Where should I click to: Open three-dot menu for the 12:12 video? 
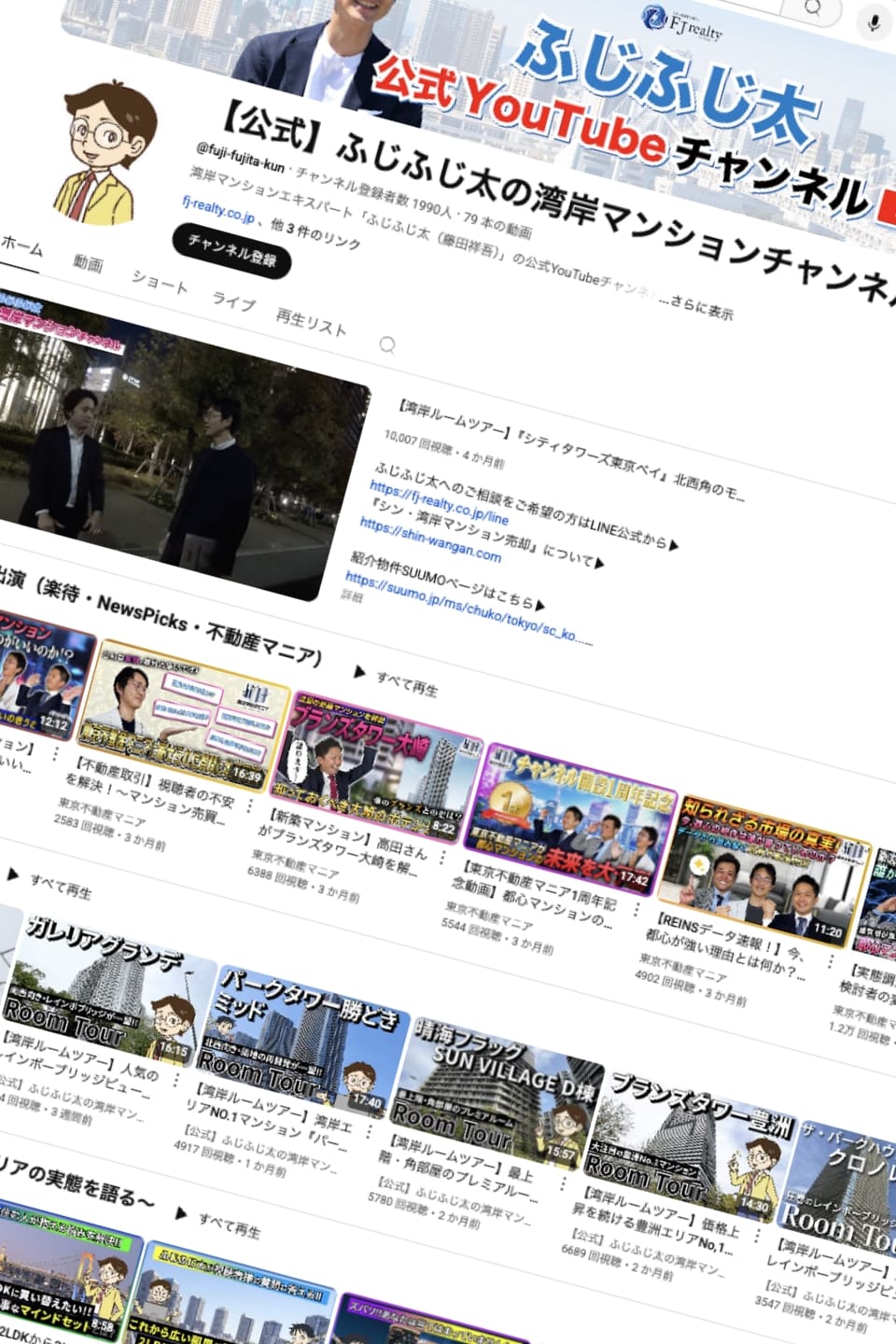(x=55, y=752)
